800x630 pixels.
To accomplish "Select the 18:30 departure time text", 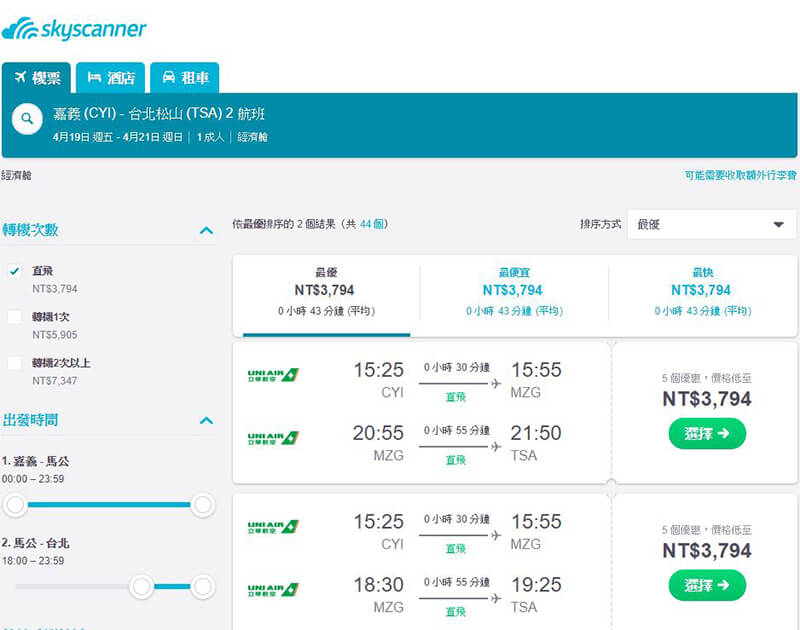I will pyautogui.click(x=379, y=585).
